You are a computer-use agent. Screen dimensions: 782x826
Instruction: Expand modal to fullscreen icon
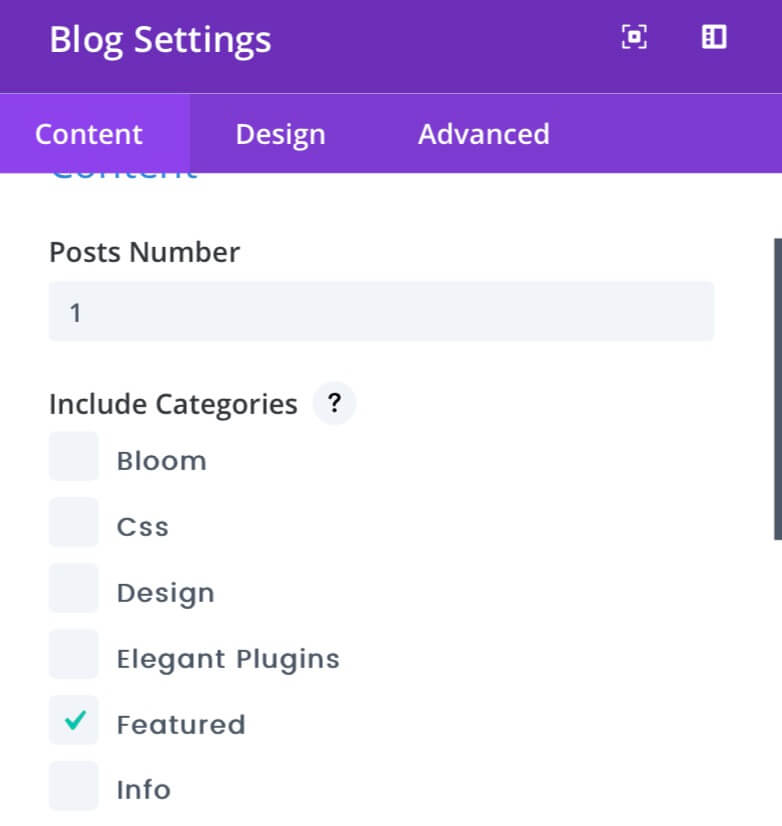pyautogui.click(x=634, y=37)
